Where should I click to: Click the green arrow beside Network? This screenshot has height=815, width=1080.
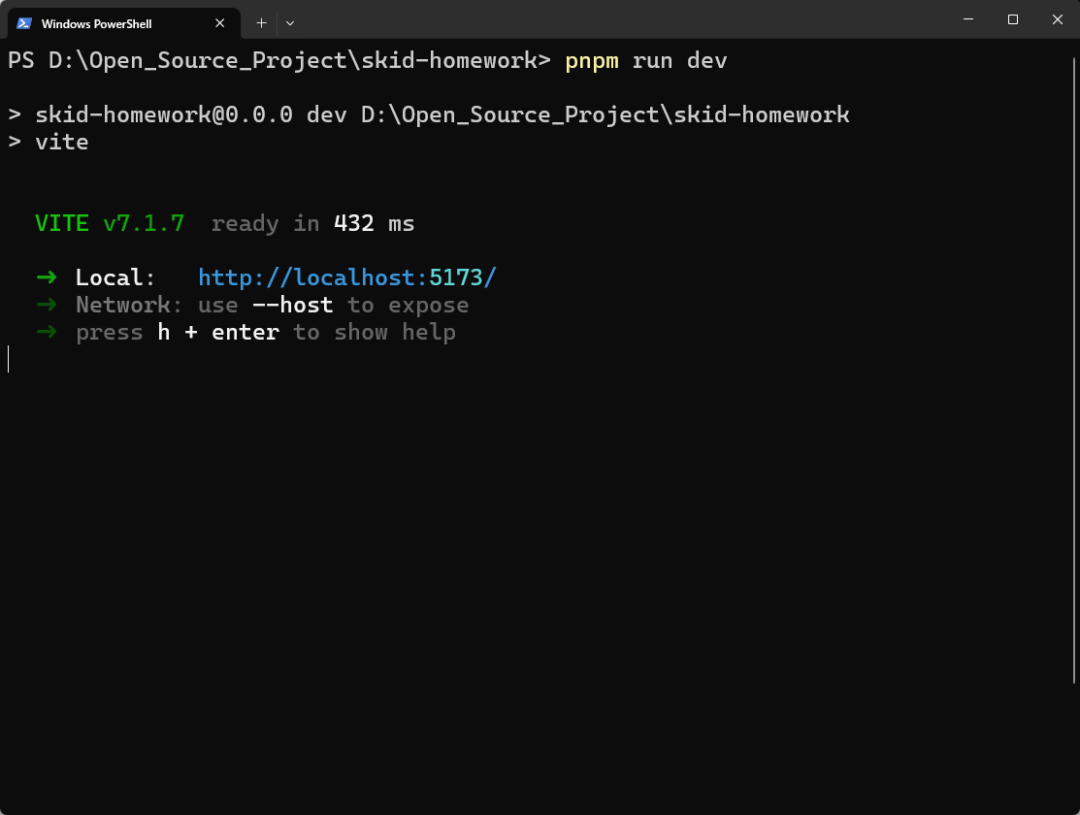(x=46, y=304)
